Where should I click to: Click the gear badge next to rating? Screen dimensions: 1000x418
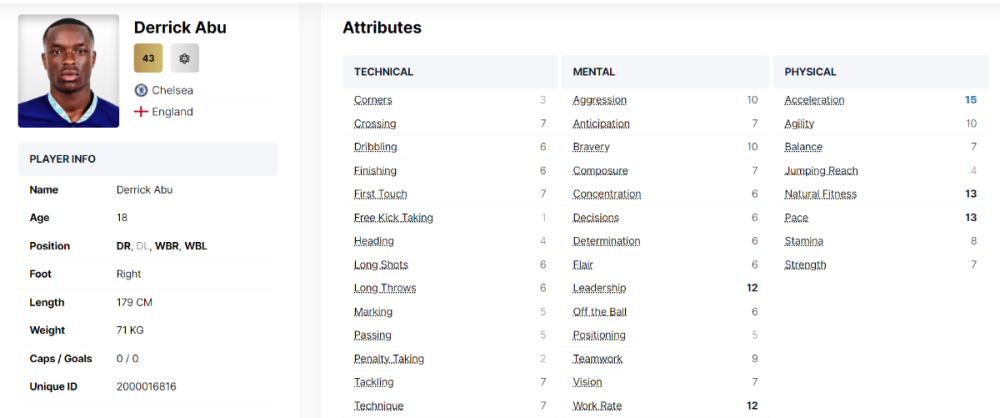pos(184,58)
